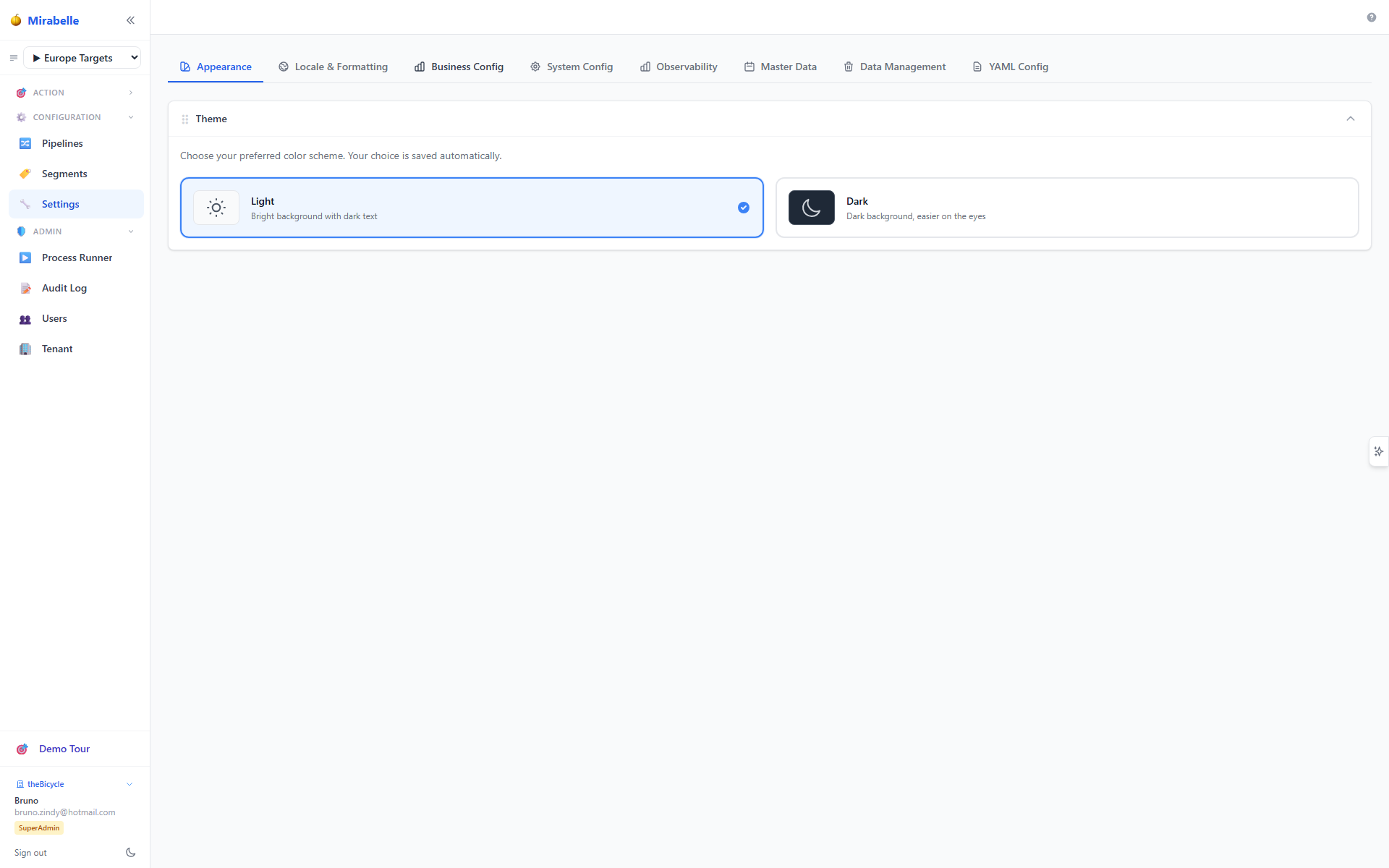Image resolution: width=1389 pixels, height=868 pixels.
Task: Select the Light theme option
Action: pyautogui.click(x=472, y=208)
